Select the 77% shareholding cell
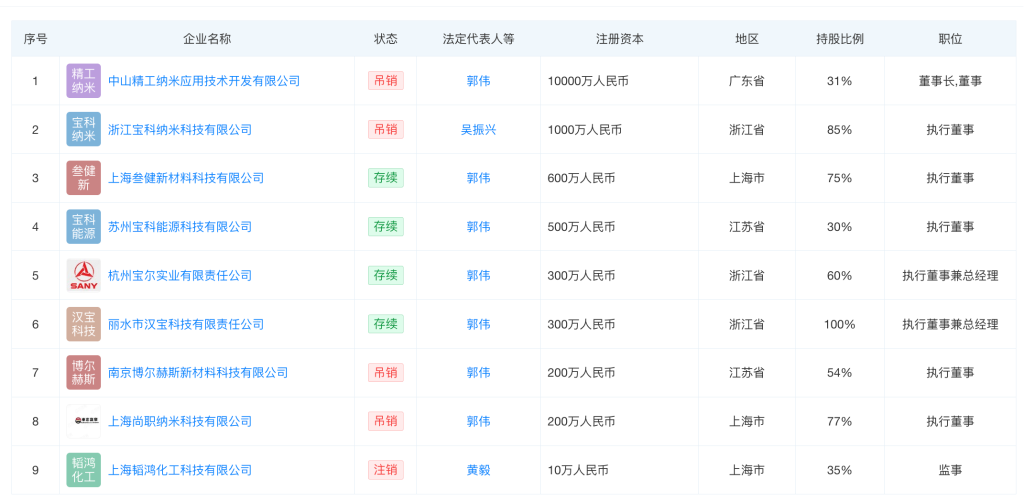Viewport: 1024px width, 502px height. (x=840, y=421)
